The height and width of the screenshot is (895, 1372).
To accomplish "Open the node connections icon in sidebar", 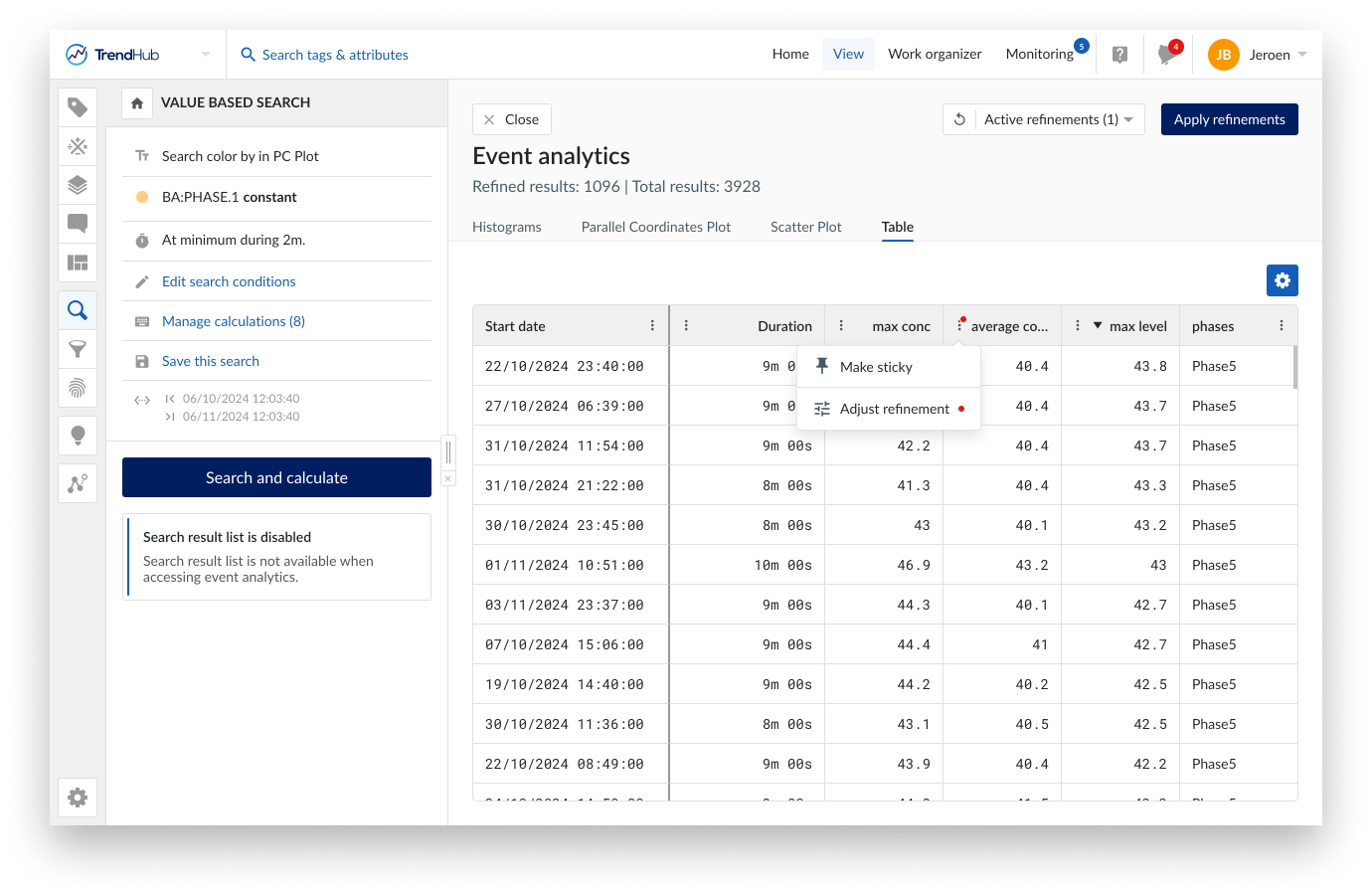I will pyautogui.click(x=78, y=482).
